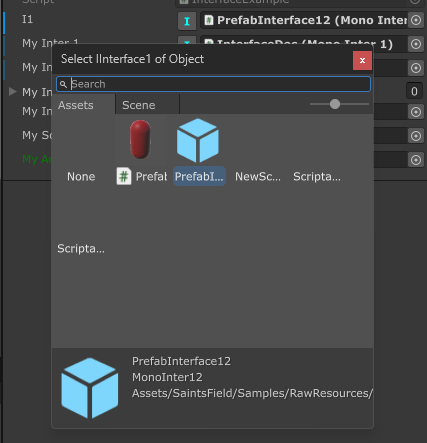Image resolution: width=427 pixels, height=443 pixels.
Task: Expand the My In foldout arrow
Action: (x=12, y=91)
